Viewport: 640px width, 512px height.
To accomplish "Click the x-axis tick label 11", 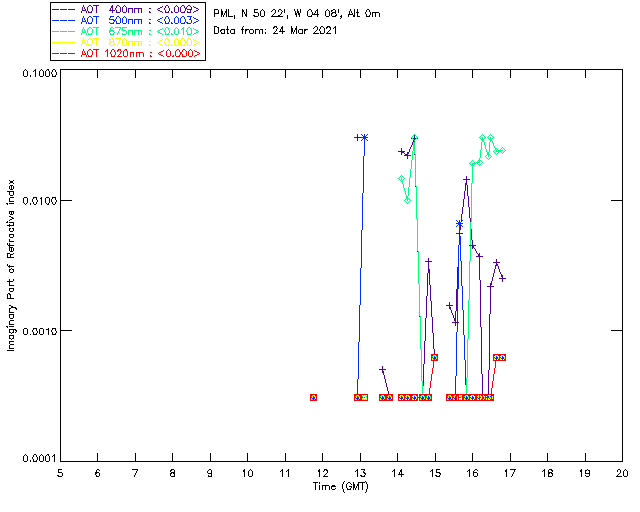I will coord(285,473).
